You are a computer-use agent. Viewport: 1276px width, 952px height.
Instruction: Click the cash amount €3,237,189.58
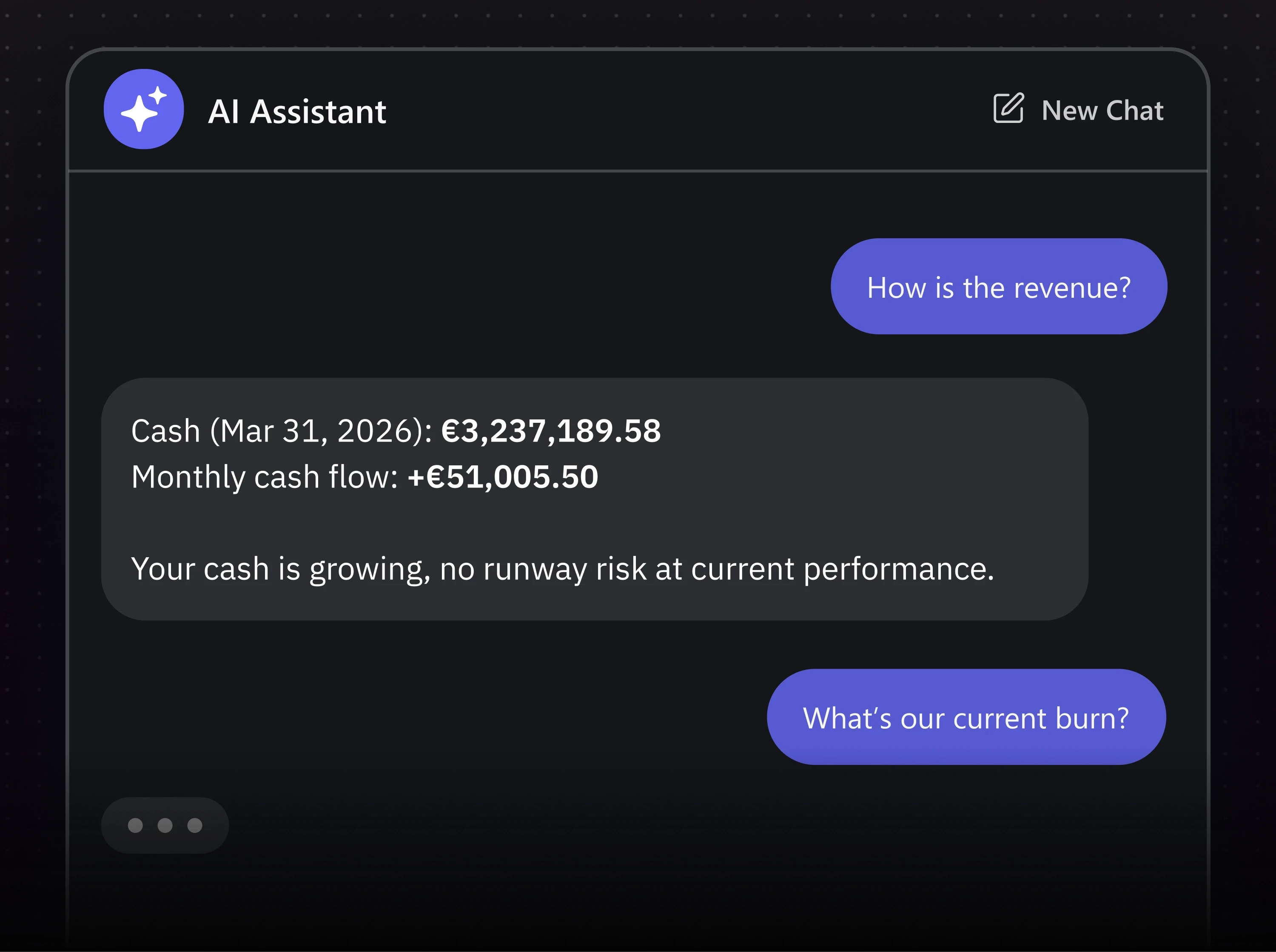click(551, 431)
